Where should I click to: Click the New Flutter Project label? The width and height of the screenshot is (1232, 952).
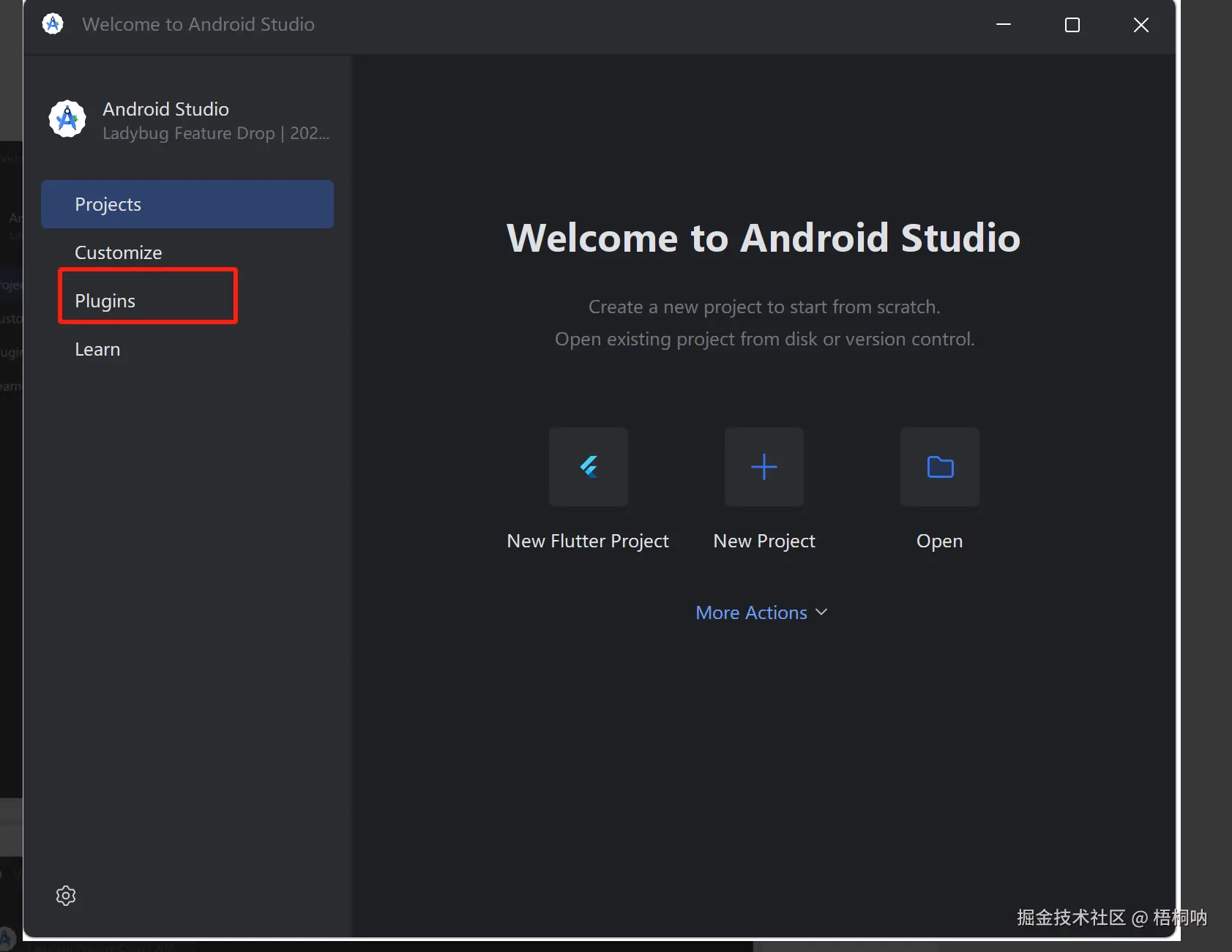(x=588, y=541)
